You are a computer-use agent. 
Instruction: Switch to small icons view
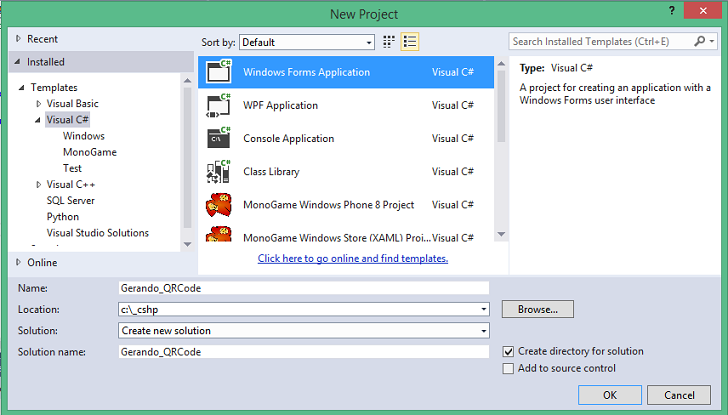(x=389, y=42)
